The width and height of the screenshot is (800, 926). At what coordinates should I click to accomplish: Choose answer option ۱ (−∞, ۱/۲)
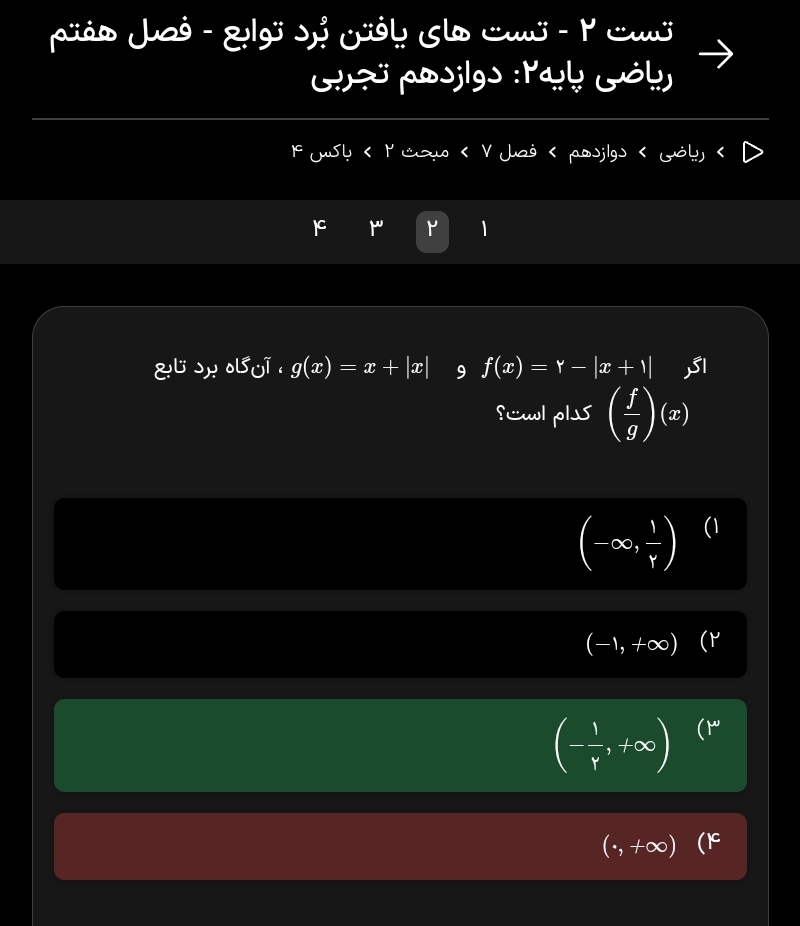(x=400, y=544)
